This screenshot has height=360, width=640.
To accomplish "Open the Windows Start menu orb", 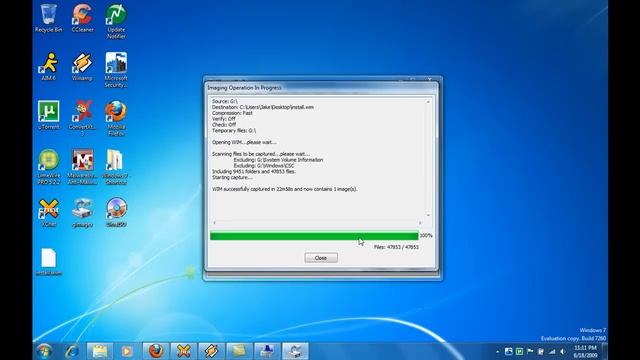I will tap(44, 351).
